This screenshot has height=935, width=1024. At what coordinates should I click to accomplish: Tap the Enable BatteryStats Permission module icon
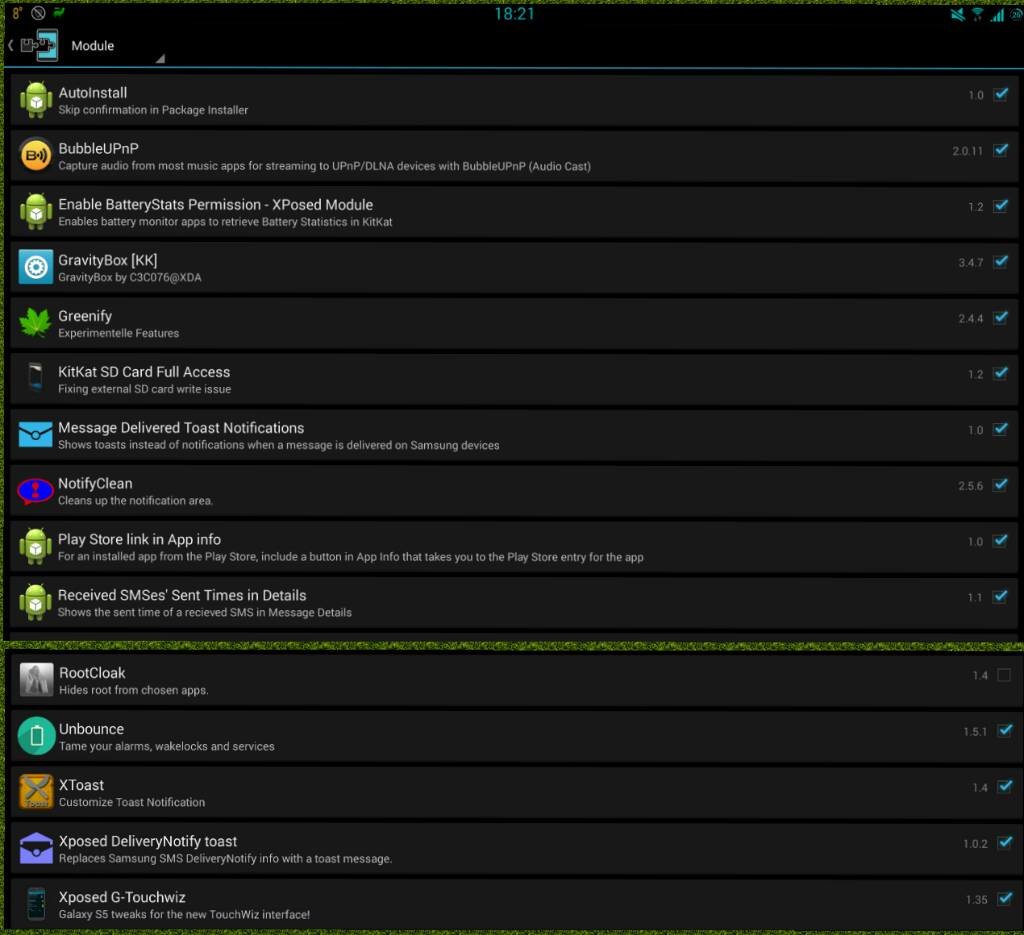36,212
